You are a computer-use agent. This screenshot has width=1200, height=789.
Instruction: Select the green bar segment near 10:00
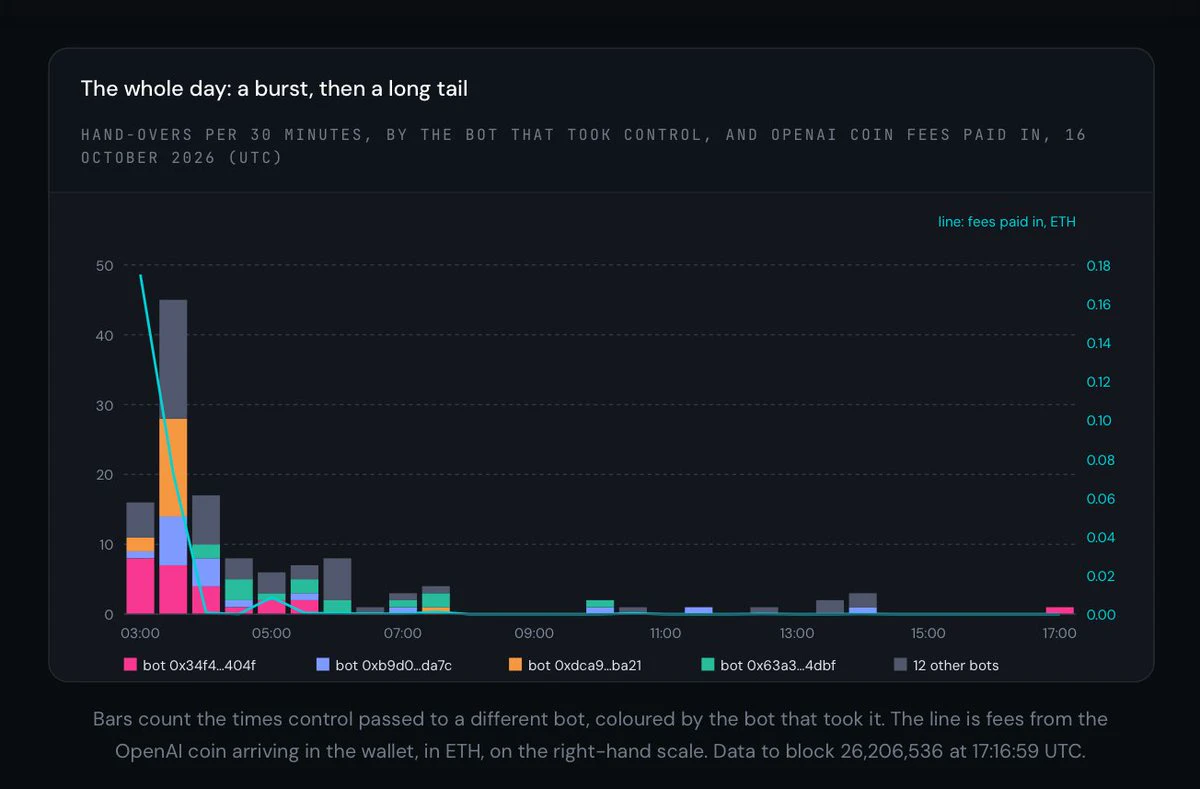pyautogui.click(x=600, y=604)
